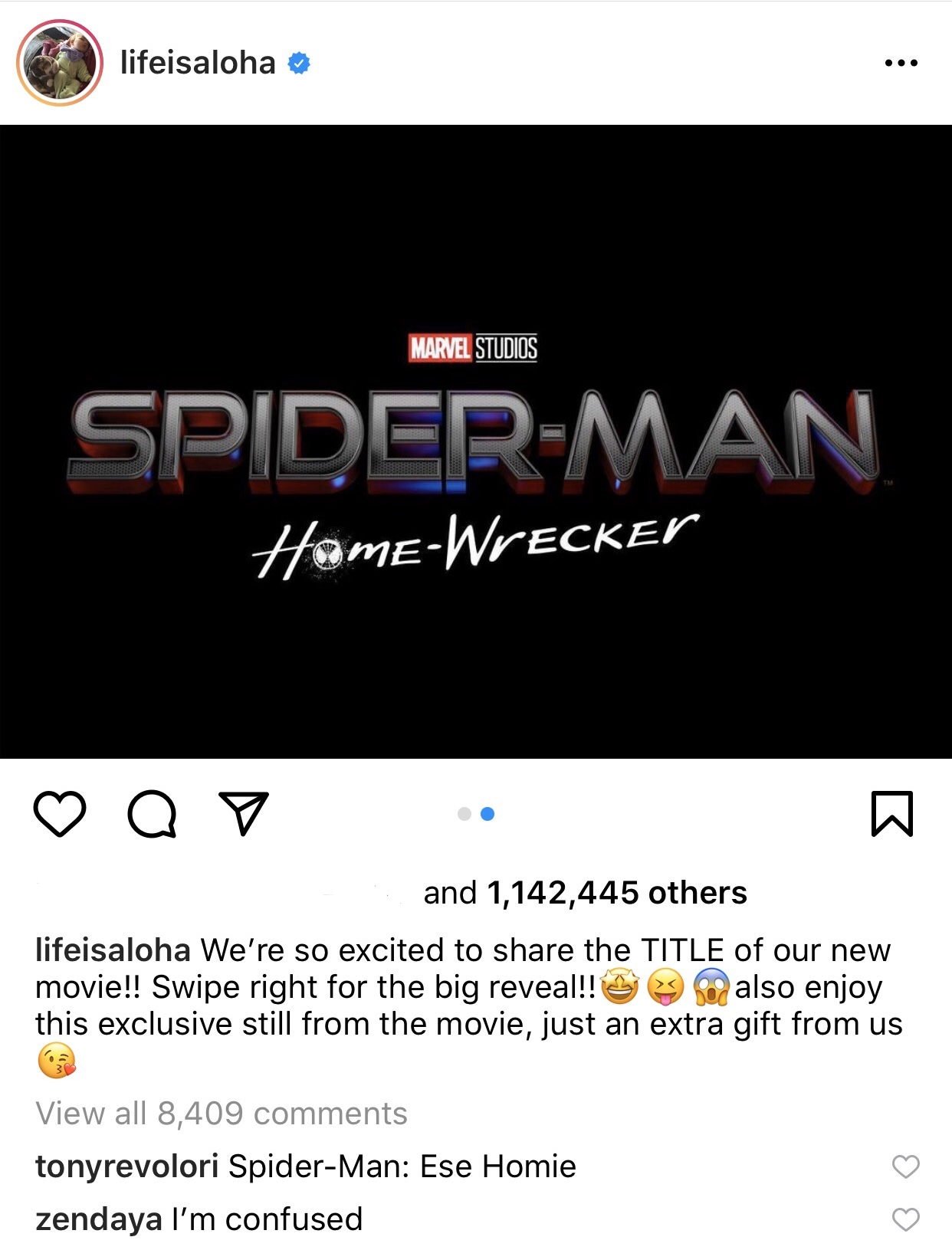The image size is (952, 1250).
Task: Open lifeisaloha profile from header username
Action: [x=198, y=63]
